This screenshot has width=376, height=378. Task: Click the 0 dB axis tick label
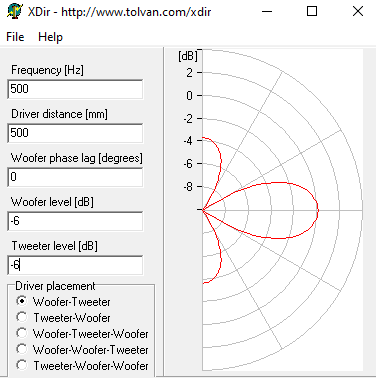click(x=189, y=96)
